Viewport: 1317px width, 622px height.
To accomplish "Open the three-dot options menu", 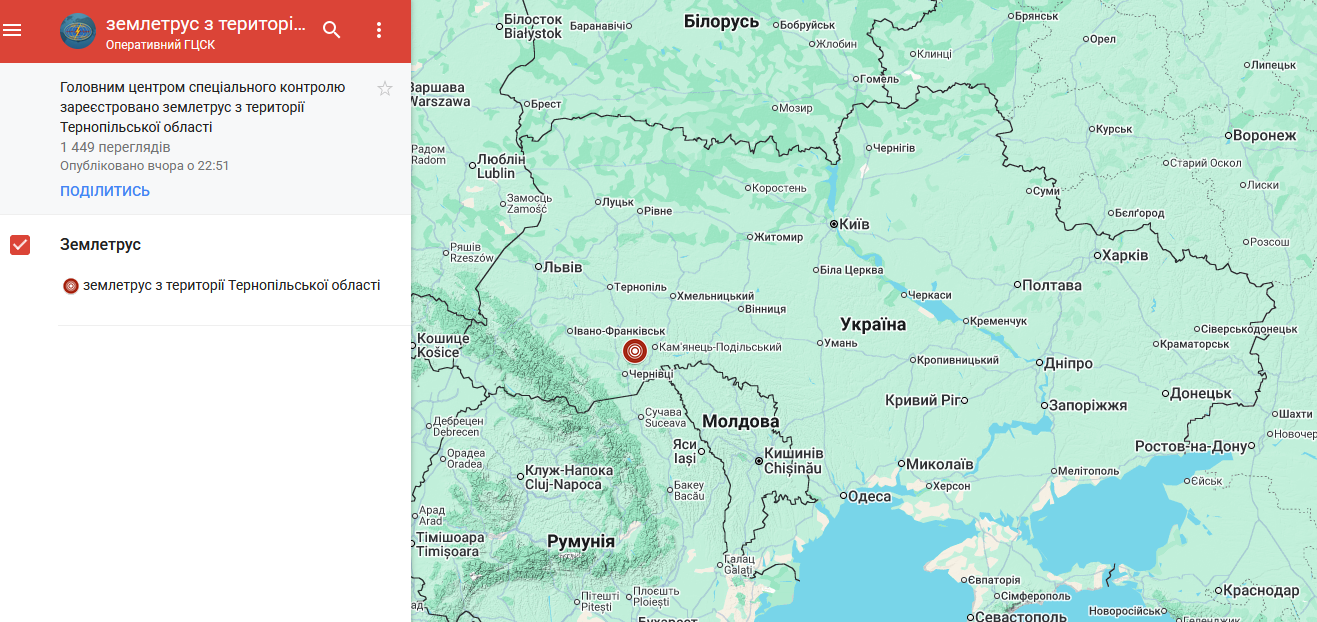I will pos(378,30).
